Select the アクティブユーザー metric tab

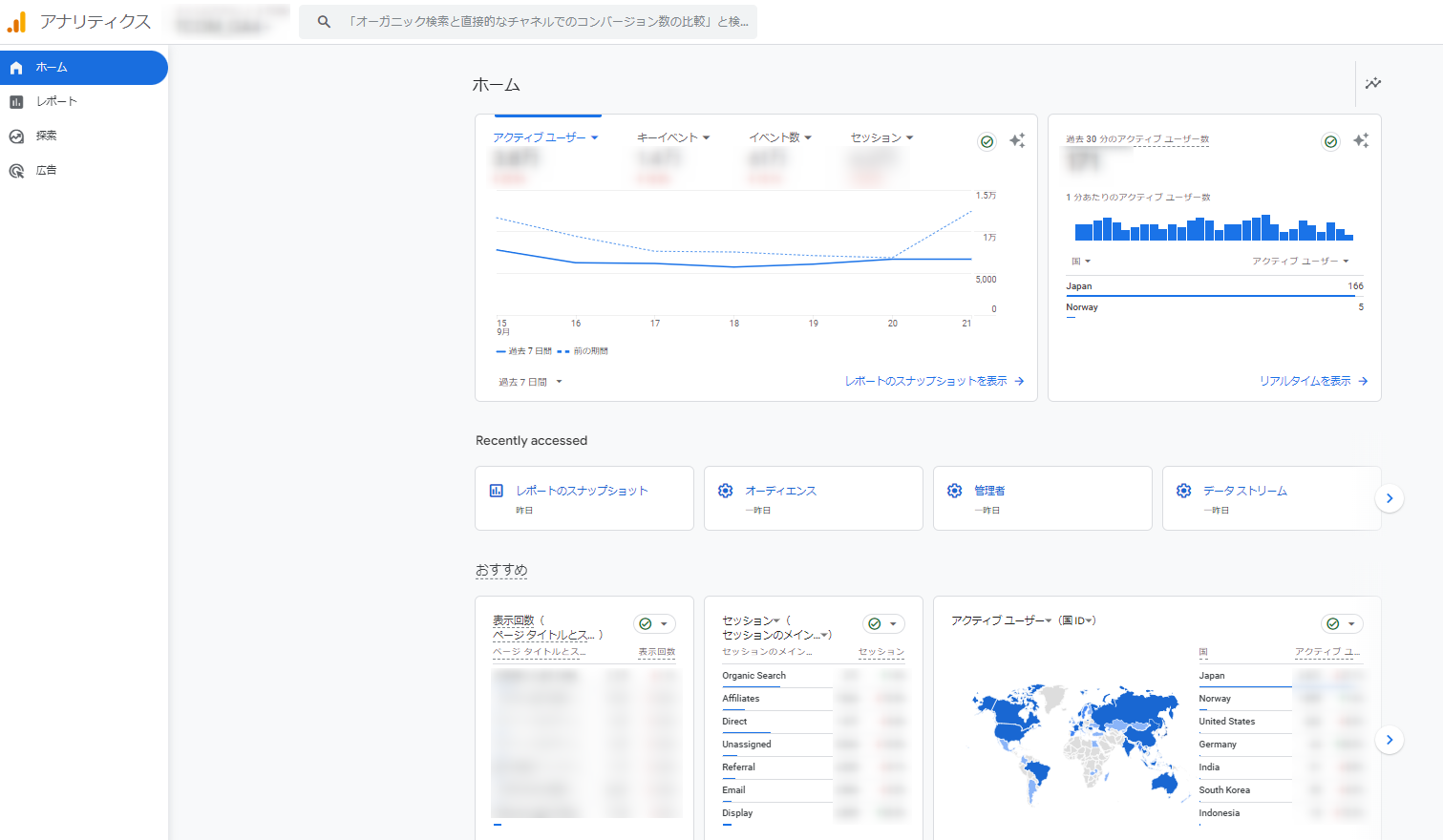pyautogui.click(x=540, y=137)
